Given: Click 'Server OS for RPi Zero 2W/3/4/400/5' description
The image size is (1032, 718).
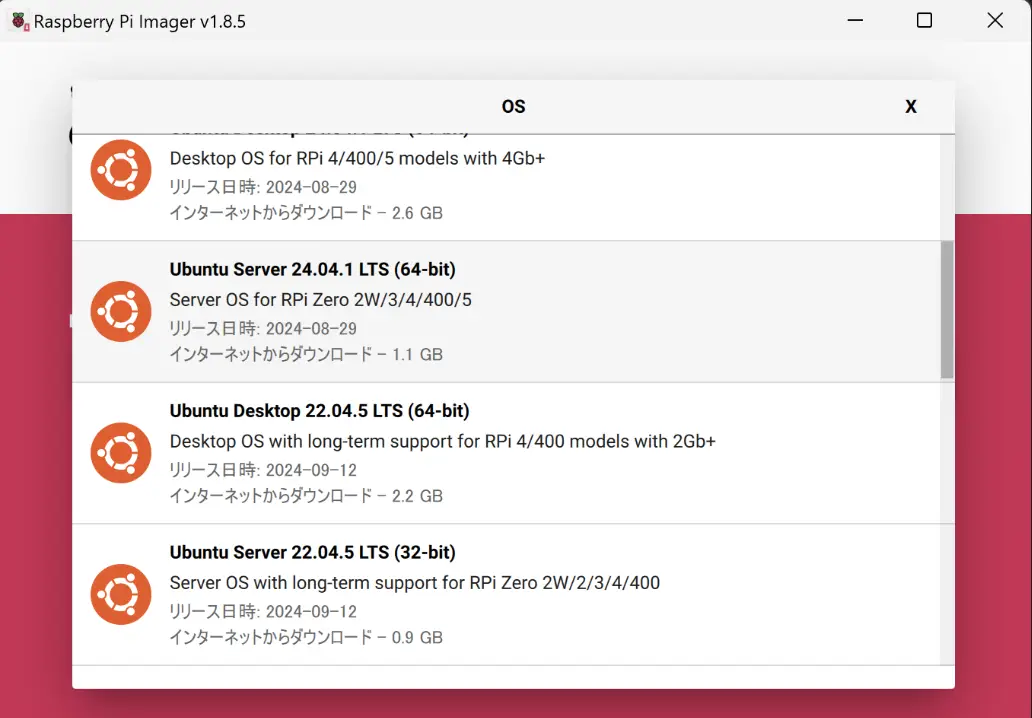Looking at the screenshot, I should tap(321, 300).
